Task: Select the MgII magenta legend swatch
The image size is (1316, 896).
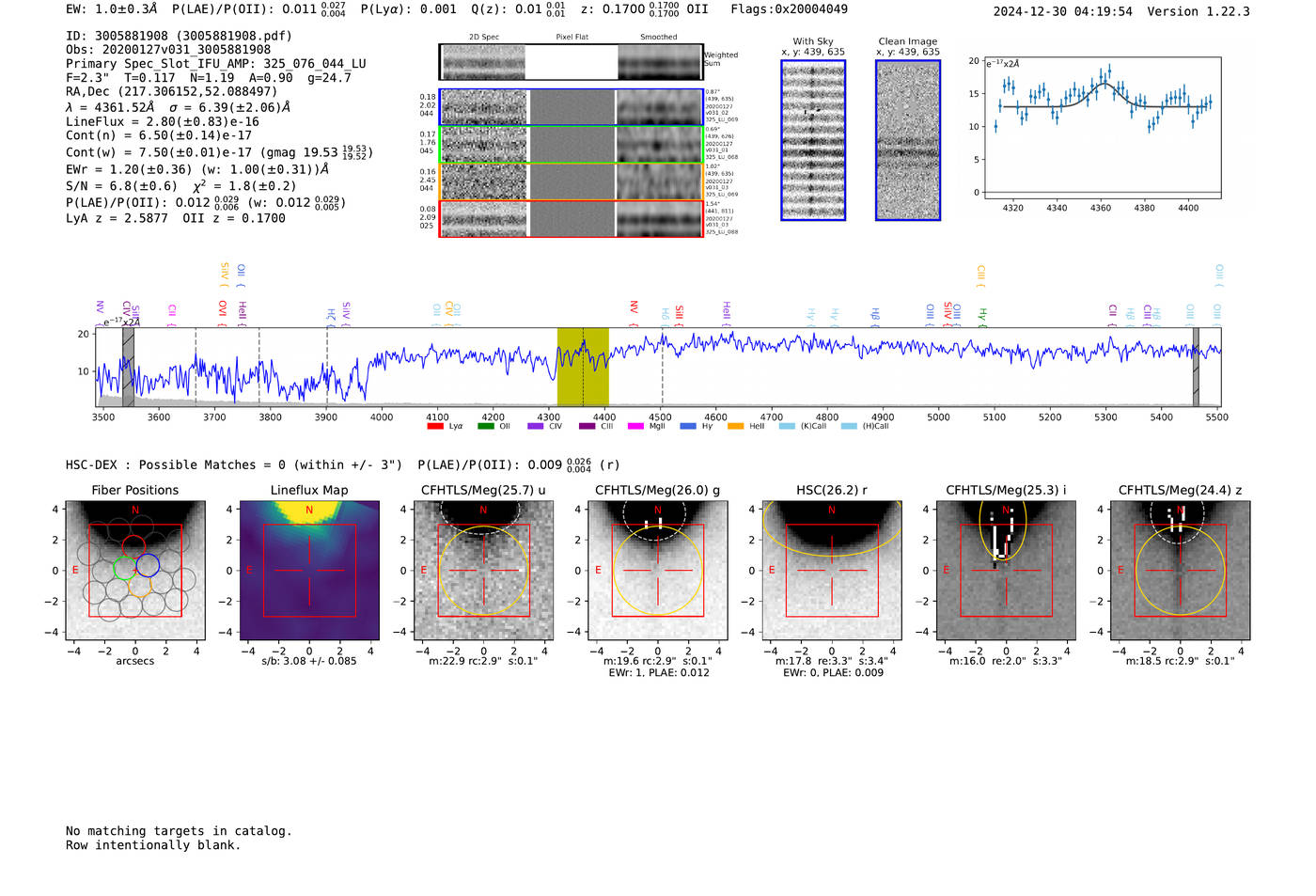Action: click(x=635, y=426)
